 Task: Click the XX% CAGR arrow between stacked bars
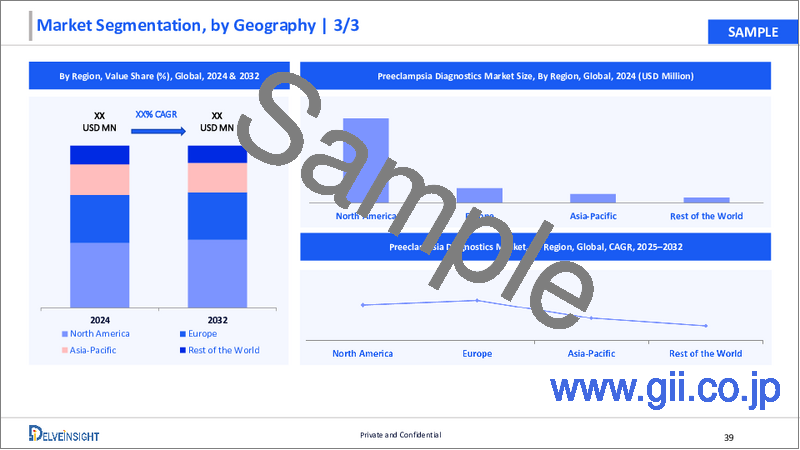[x=158, y=142]
